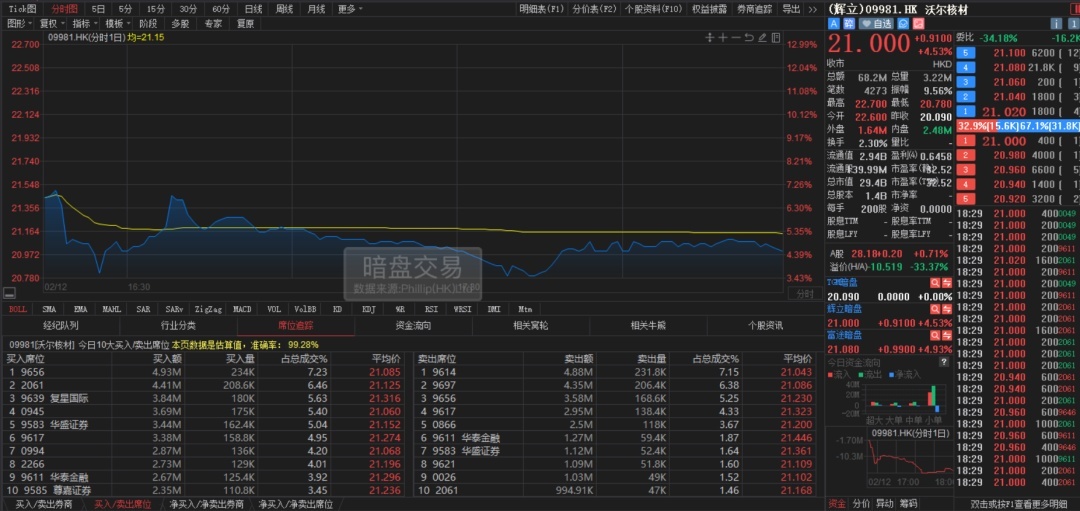Click the blue 'A' share icon
1080x511 pixels.
point(833,23)
